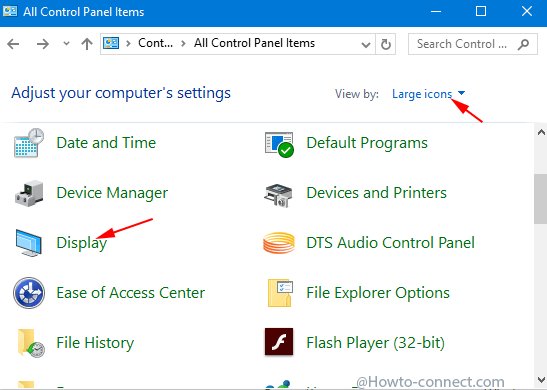Open the Display link

pos(82,243)
